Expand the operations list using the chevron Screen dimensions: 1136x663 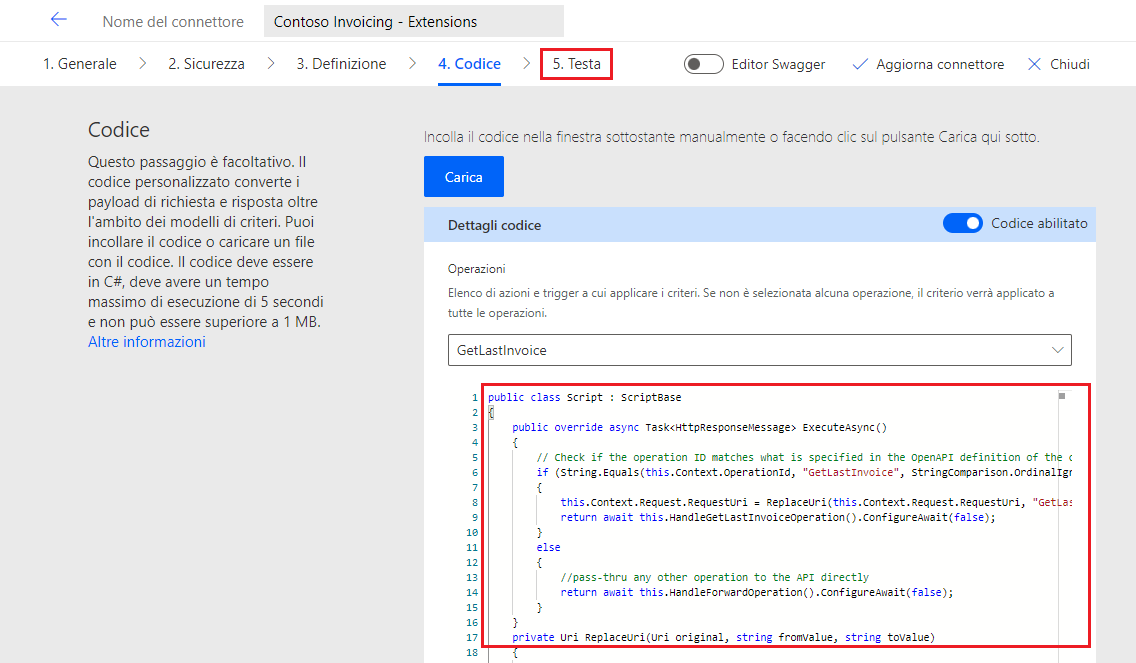point(1058,350)
